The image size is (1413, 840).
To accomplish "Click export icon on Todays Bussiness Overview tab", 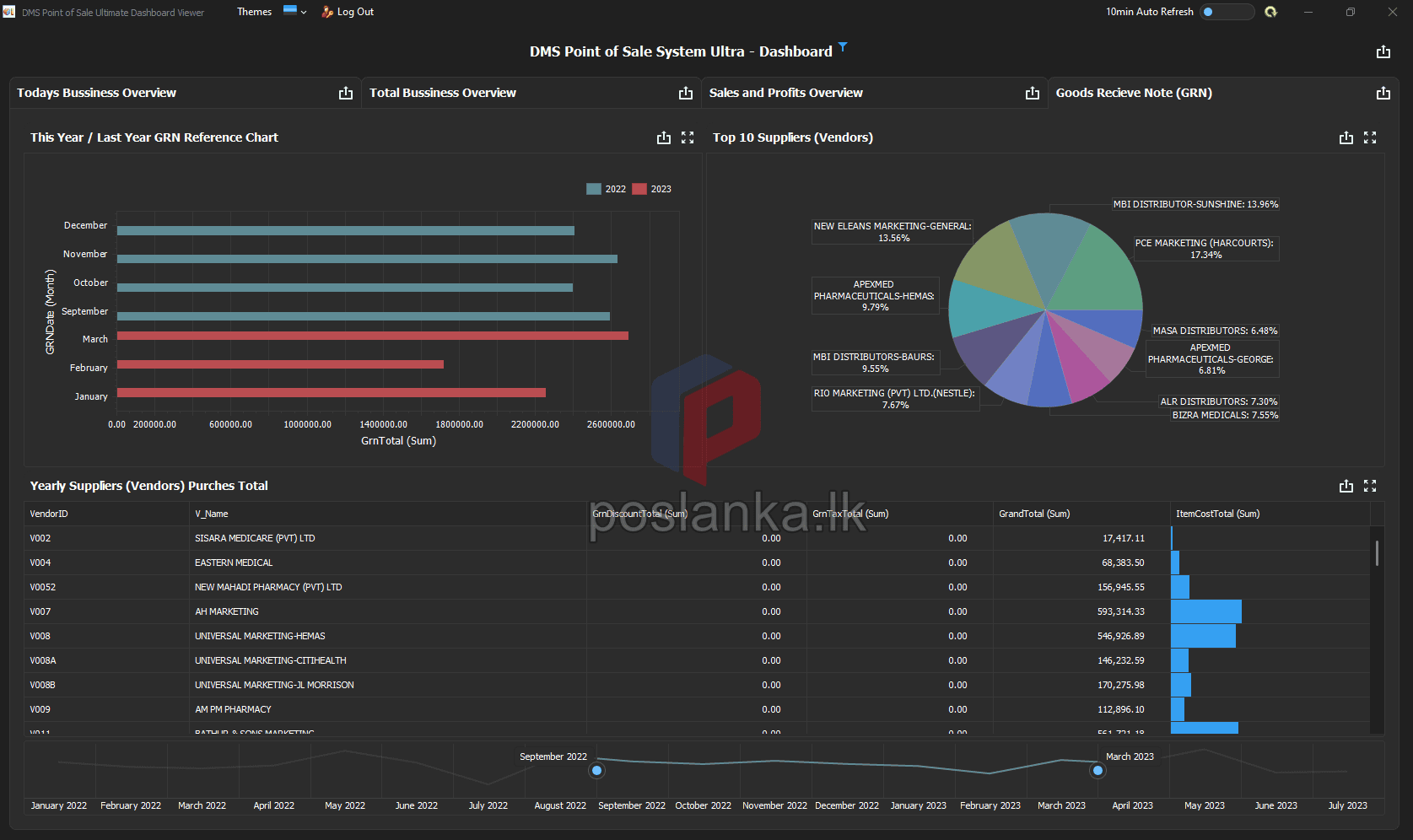I will pyautogui.click(x=346, y=94).
